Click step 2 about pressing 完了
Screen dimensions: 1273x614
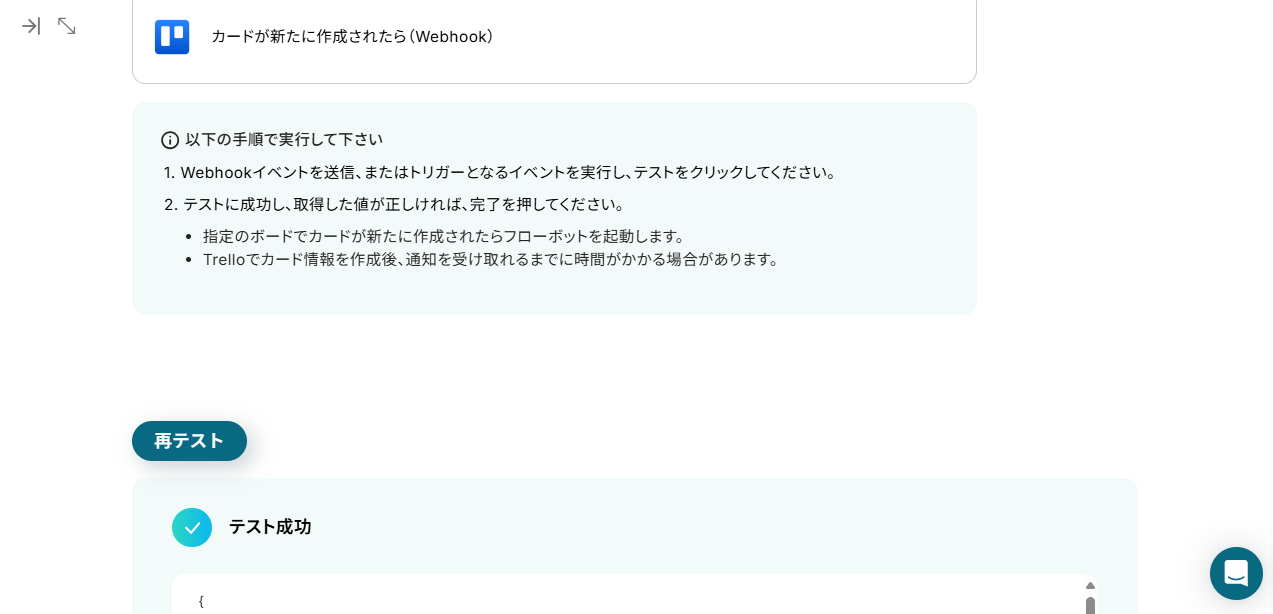pyautogui.click(x=396, y=204)
